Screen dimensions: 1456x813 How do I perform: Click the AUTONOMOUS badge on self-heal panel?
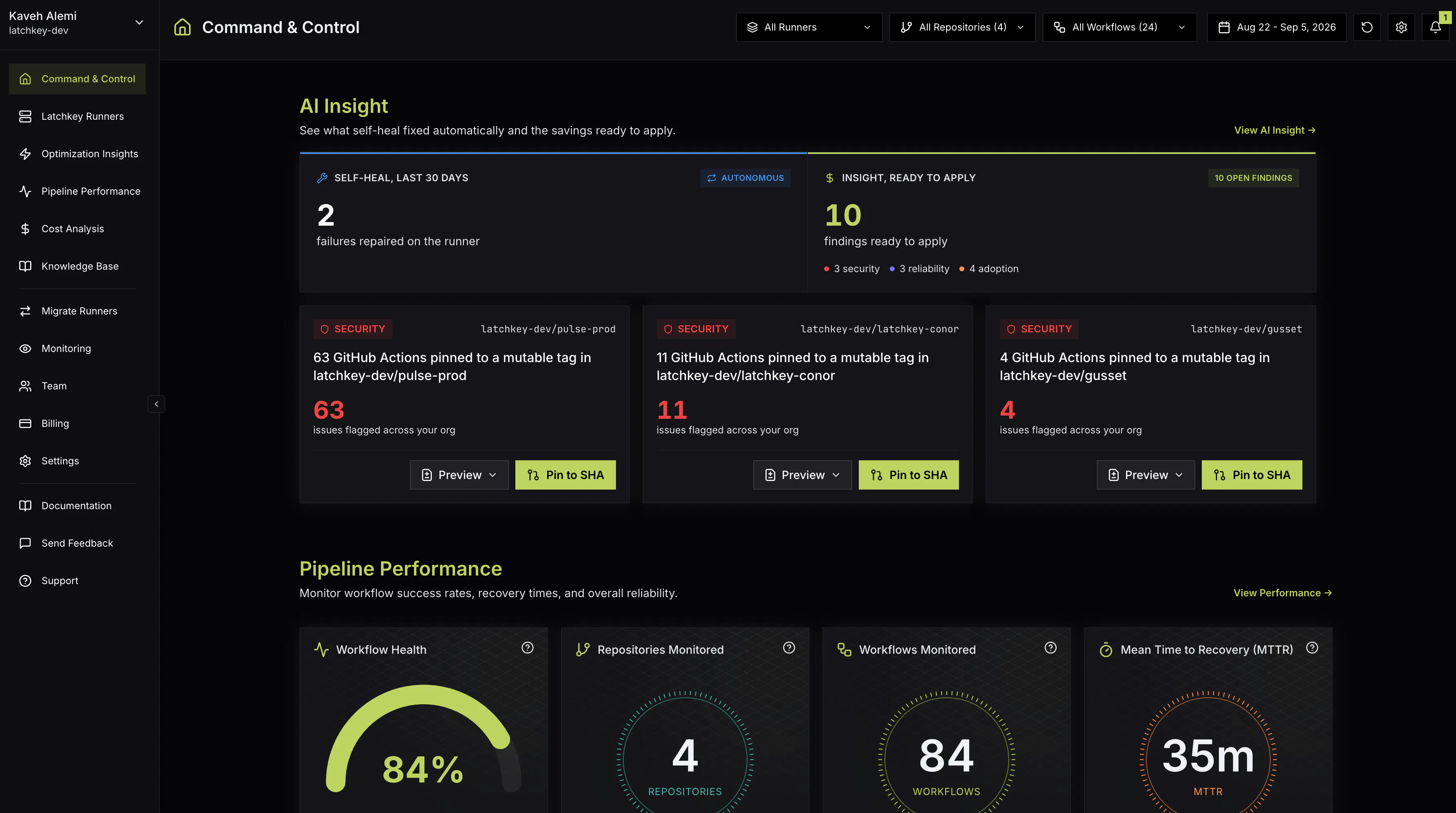(x=745, y=178)
